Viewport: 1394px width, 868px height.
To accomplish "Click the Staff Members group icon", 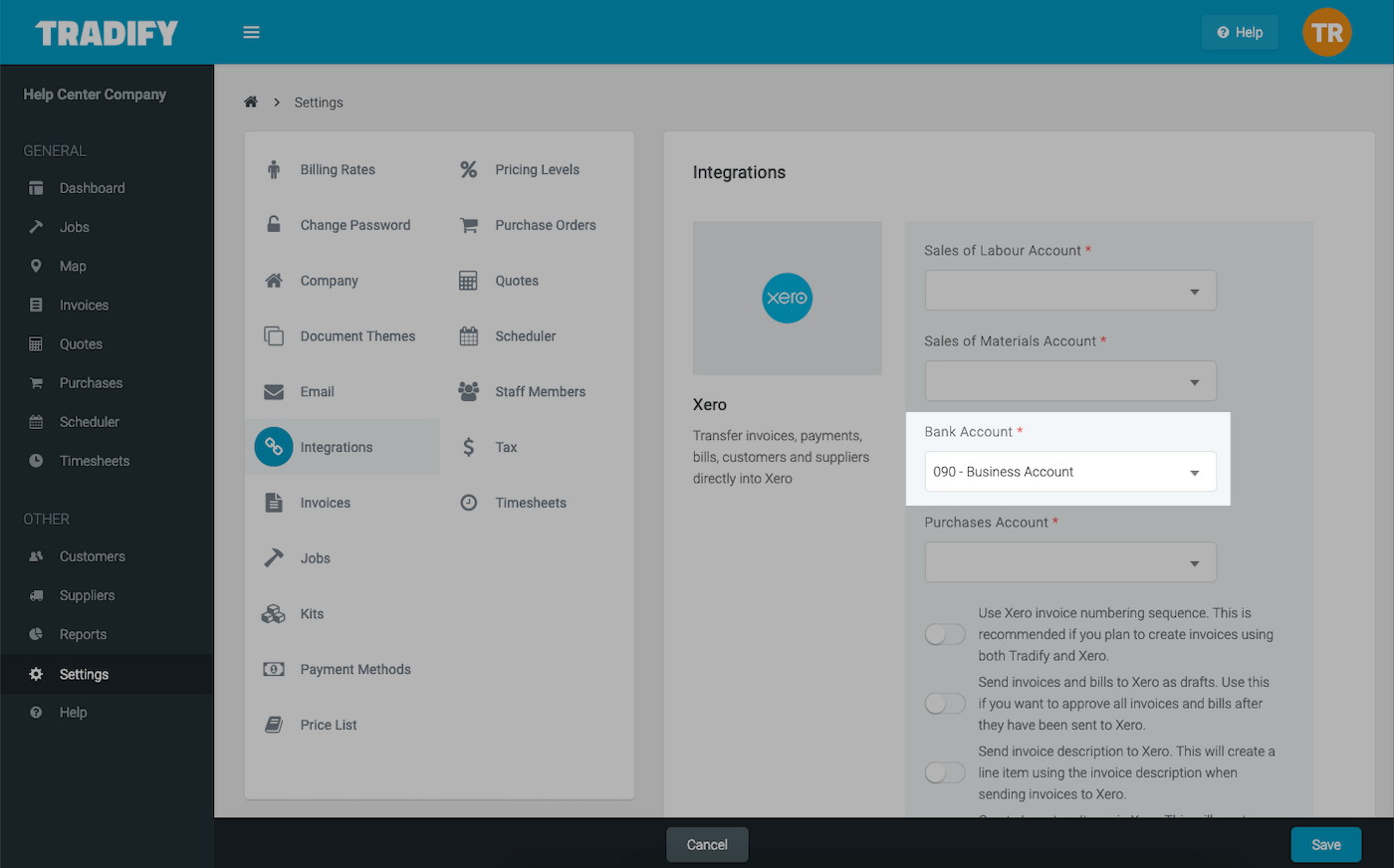I will [x=469, y=391].
